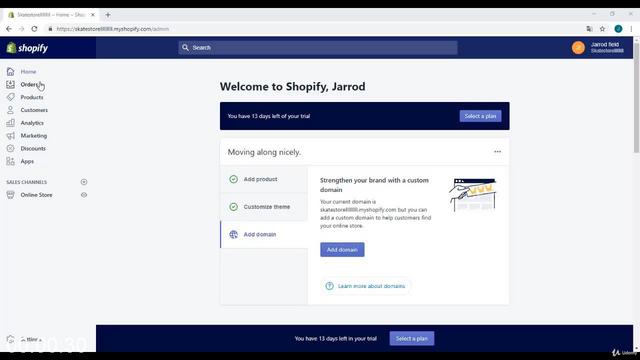Open a new browser tab
This screenshot has height=360, width=640.
(x=108, y=15)
